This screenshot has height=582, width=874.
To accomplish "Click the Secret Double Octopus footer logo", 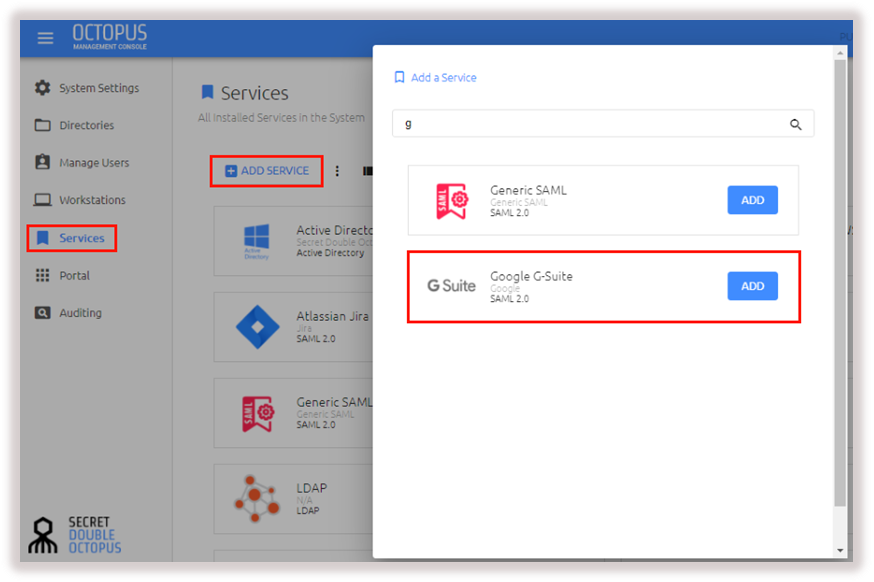I will tap(75, 535).
